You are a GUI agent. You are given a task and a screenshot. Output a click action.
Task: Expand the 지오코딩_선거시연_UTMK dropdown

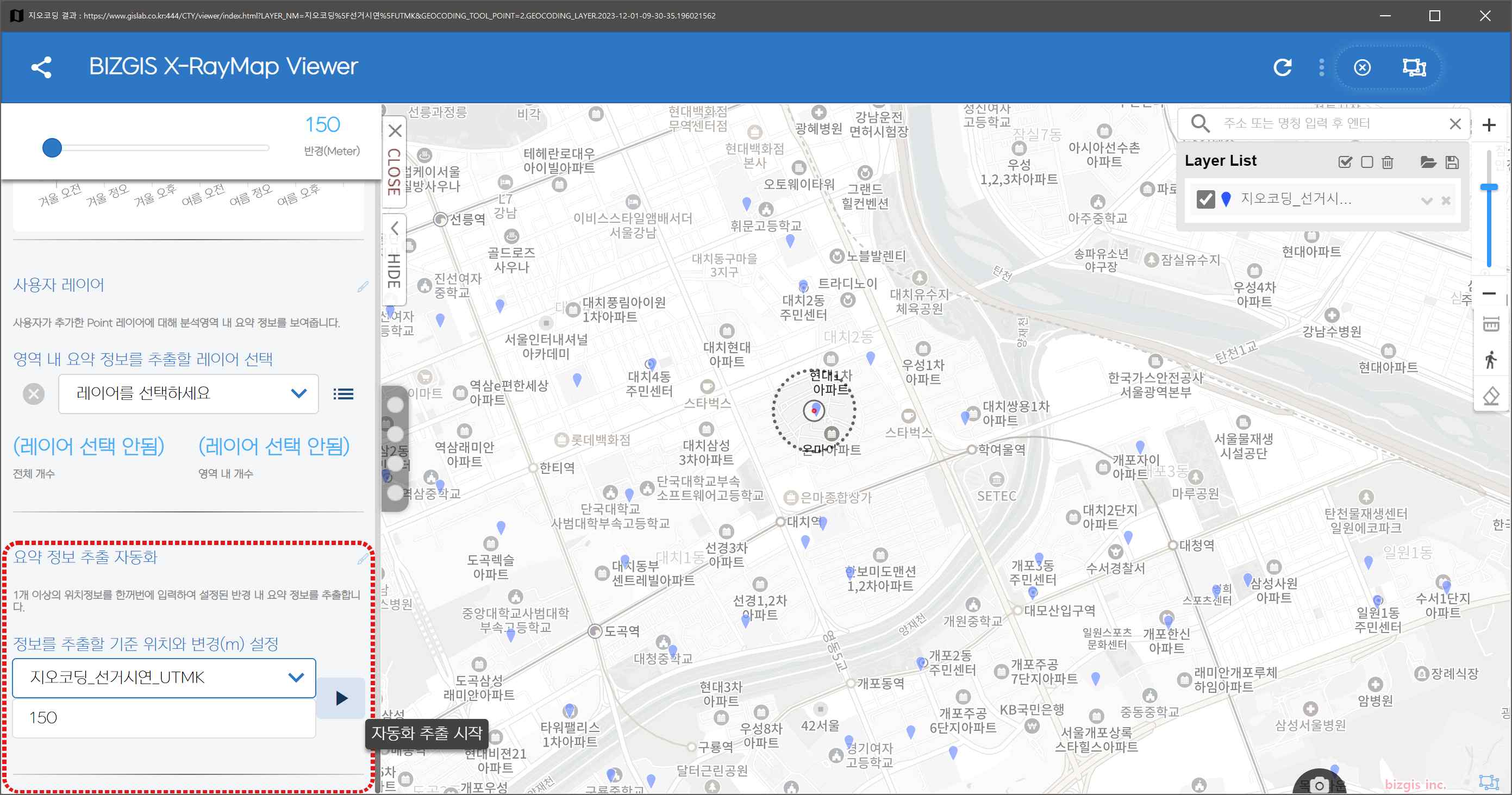[x=164, y=678]
